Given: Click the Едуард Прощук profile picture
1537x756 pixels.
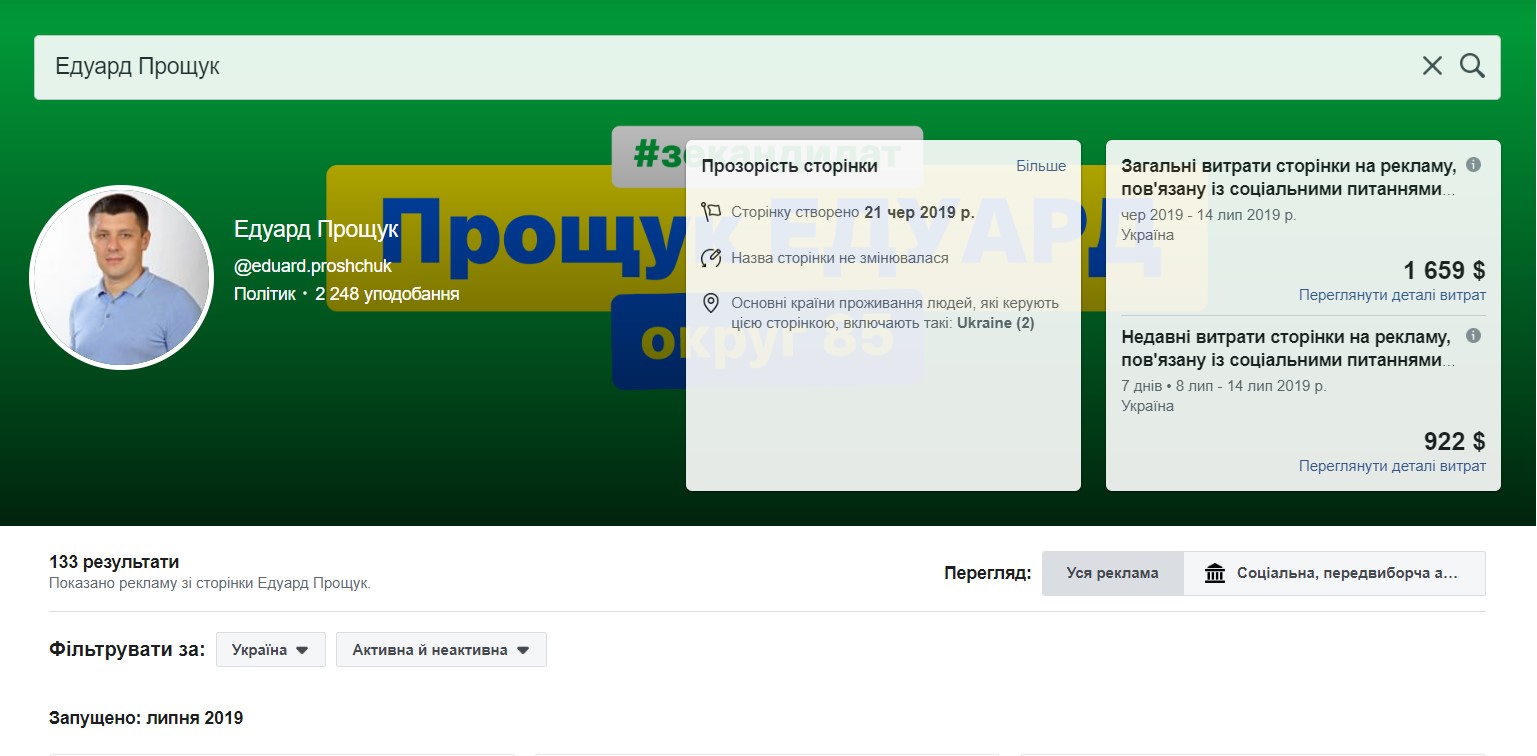Looking at the screenshot, I should tap(121, 277).
